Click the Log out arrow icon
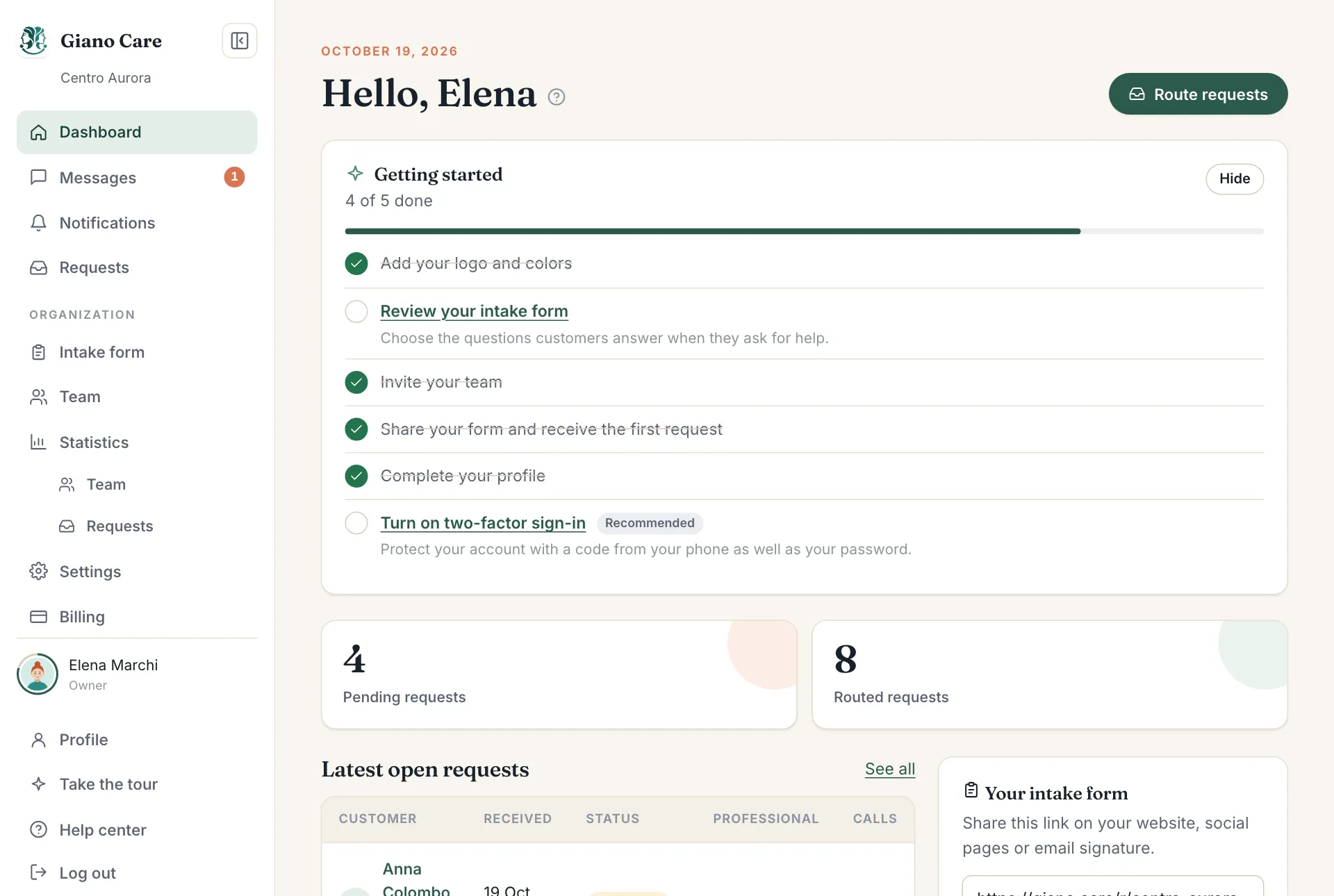Image resolution: width=1334 pixels, height=896 pixels. pos(39,872)
